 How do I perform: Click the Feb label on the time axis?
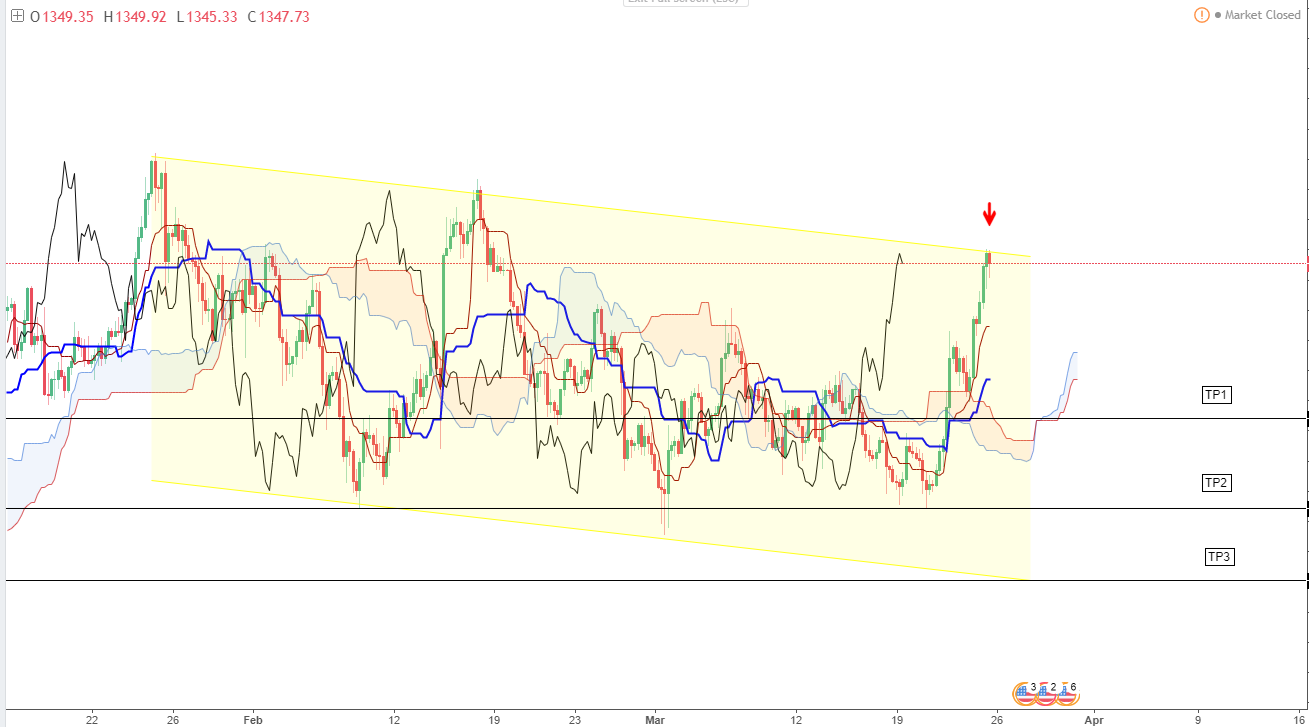(253, 718)
